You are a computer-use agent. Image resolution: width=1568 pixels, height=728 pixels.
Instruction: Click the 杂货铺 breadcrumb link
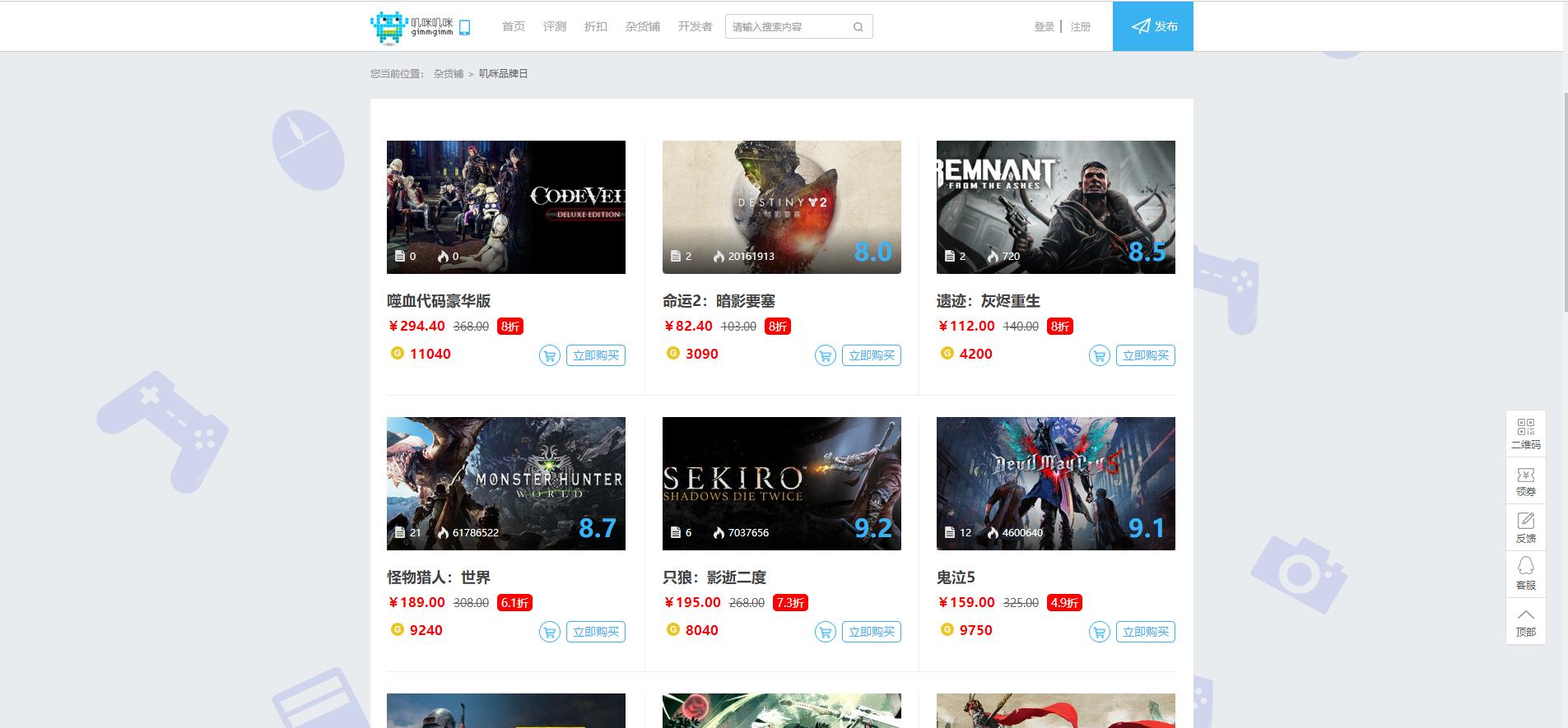[449, 74]
